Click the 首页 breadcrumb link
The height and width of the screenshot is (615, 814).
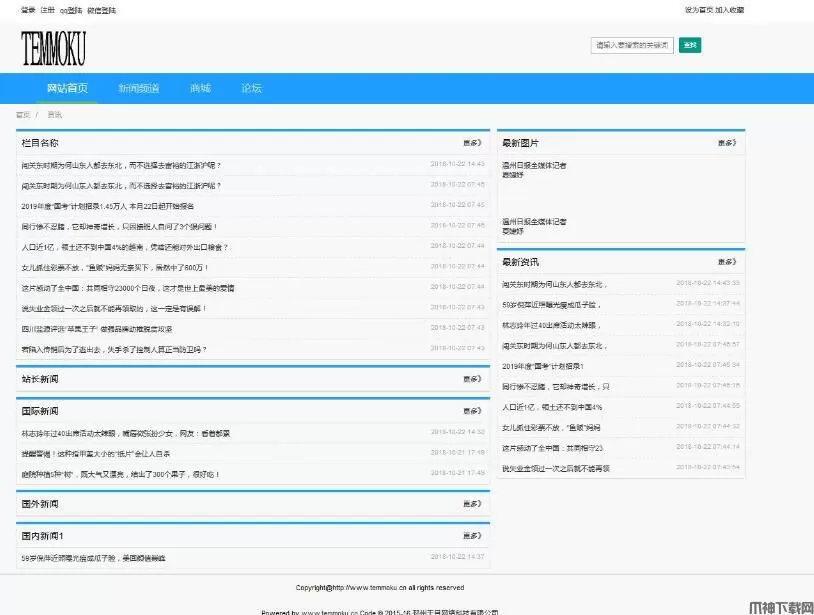[x=22, y=115]
